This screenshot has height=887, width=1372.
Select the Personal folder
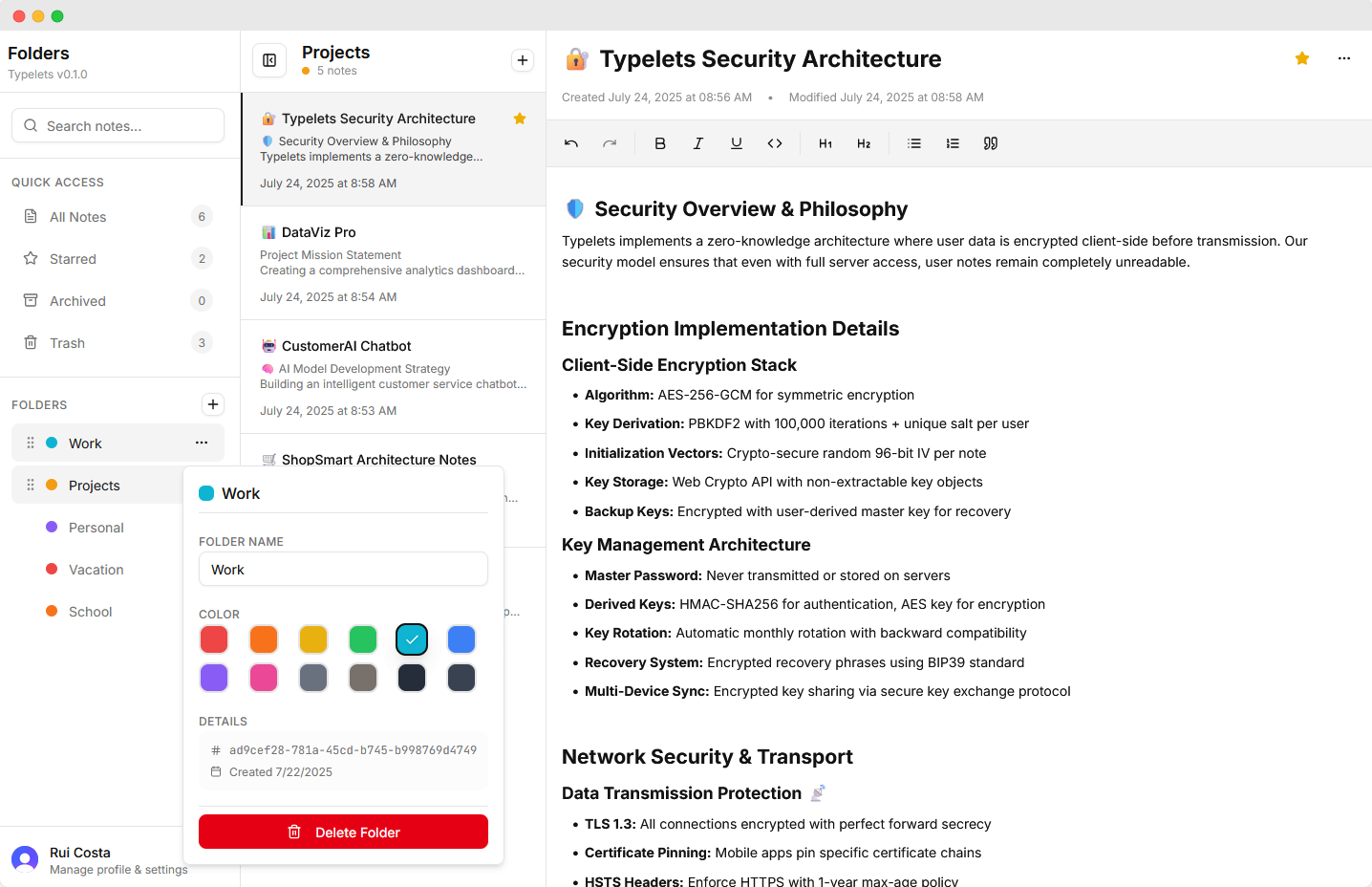click(97, 528)
